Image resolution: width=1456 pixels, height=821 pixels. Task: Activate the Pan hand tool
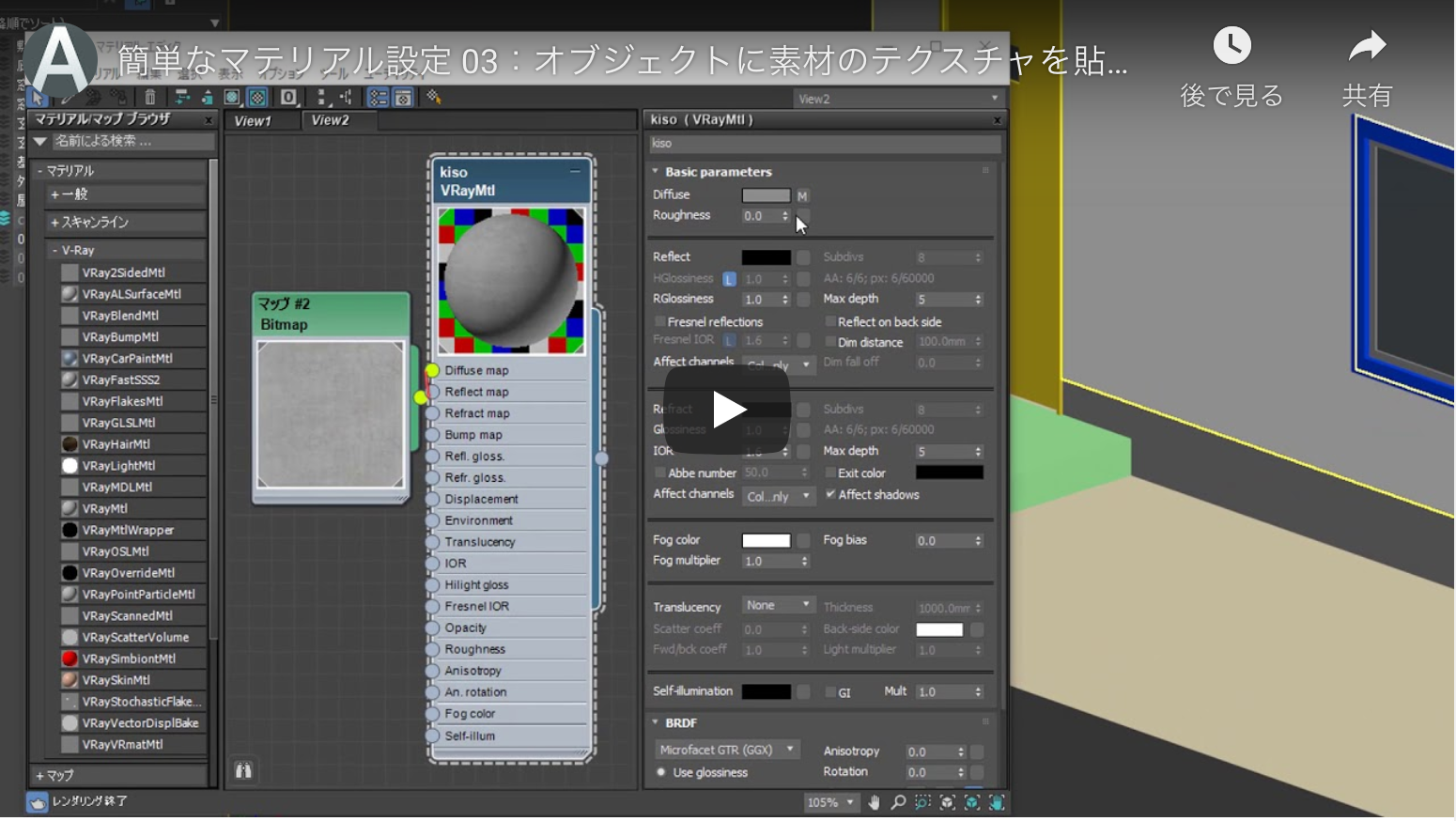click(x=875, y=802)
